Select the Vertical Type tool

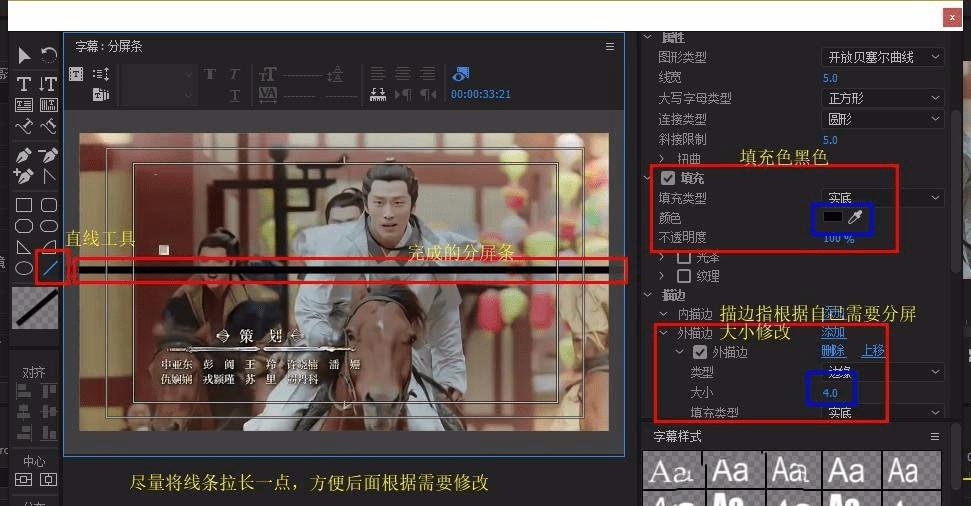point(48,83)
